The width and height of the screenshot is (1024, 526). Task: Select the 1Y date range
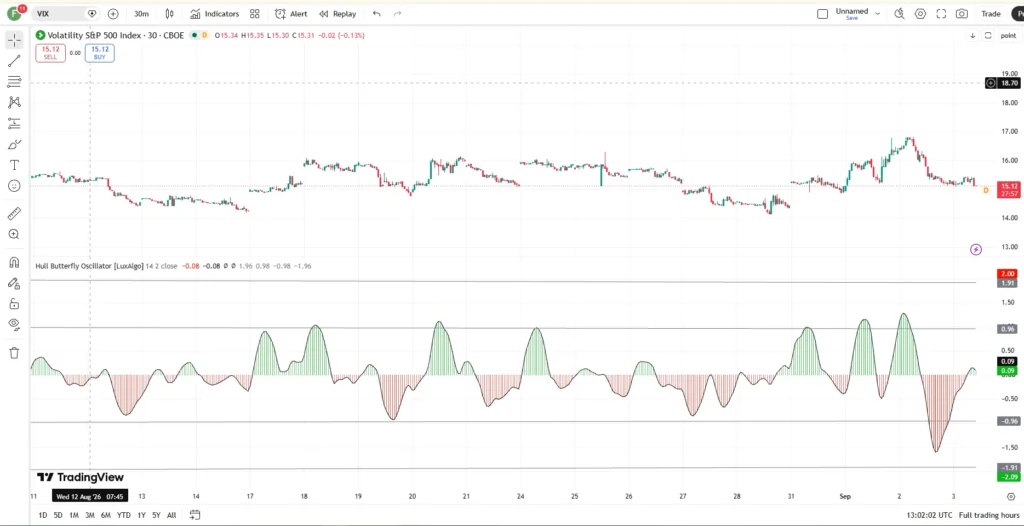click(x=141, y=515)
